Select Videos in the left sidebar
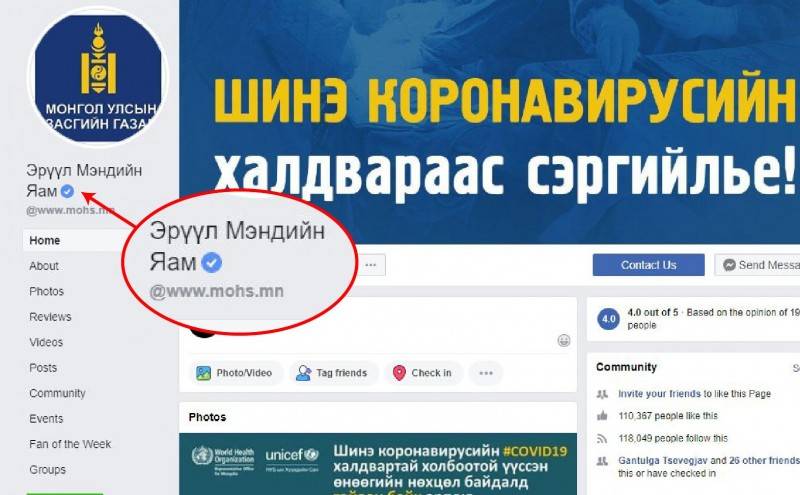 click(46, 342)
